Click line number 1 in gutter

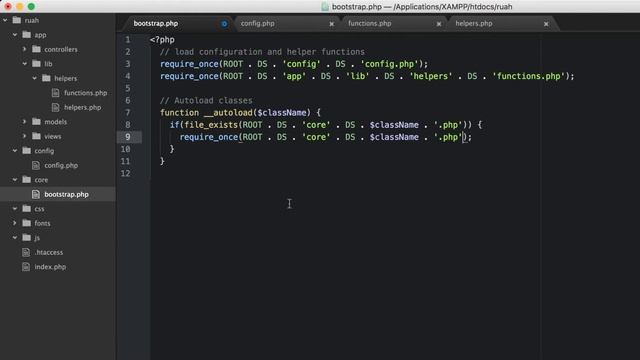(x=128, y=40)
